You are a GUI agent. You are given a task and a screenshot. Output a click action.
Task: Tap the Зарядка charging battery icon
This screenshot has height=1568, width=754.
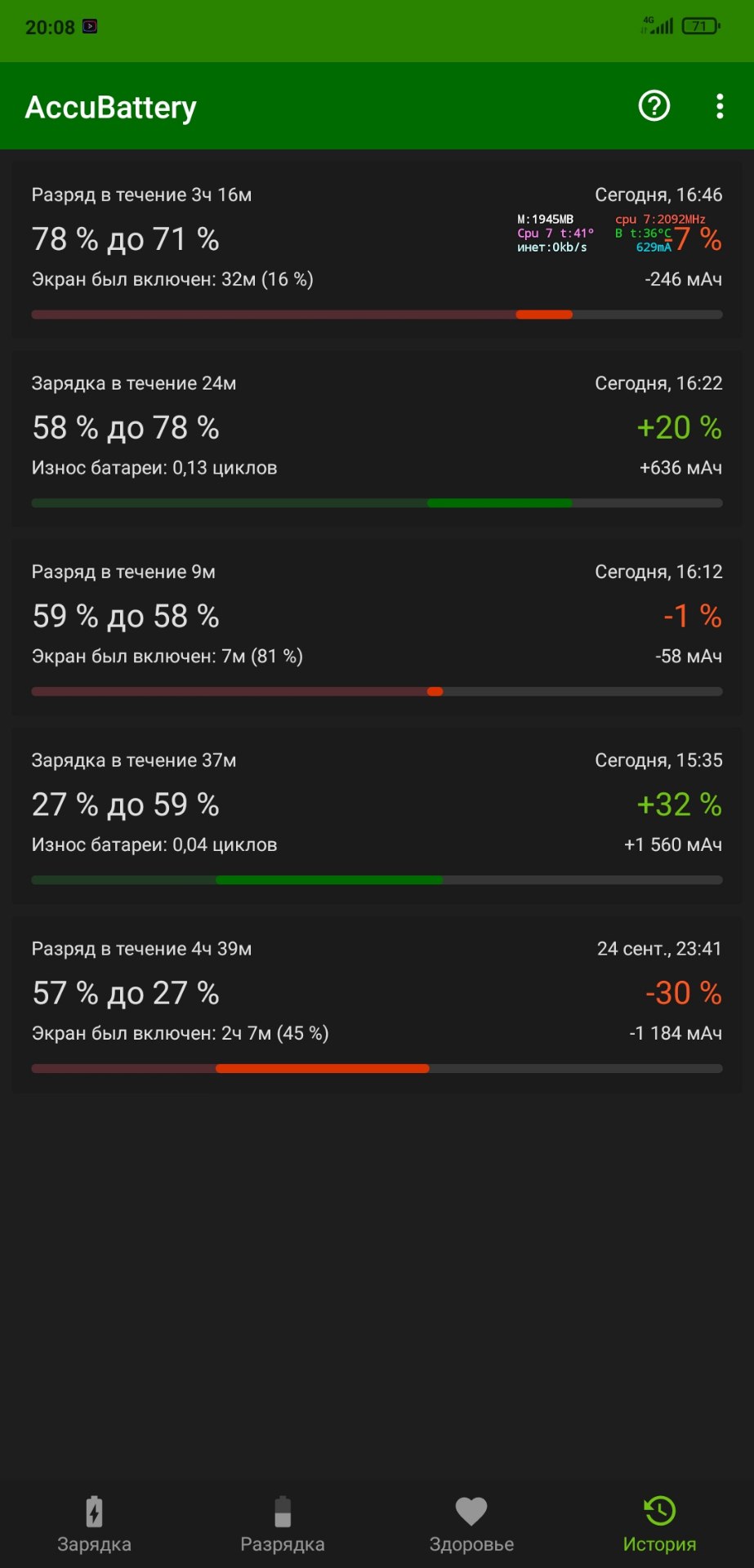point(94,1512)
